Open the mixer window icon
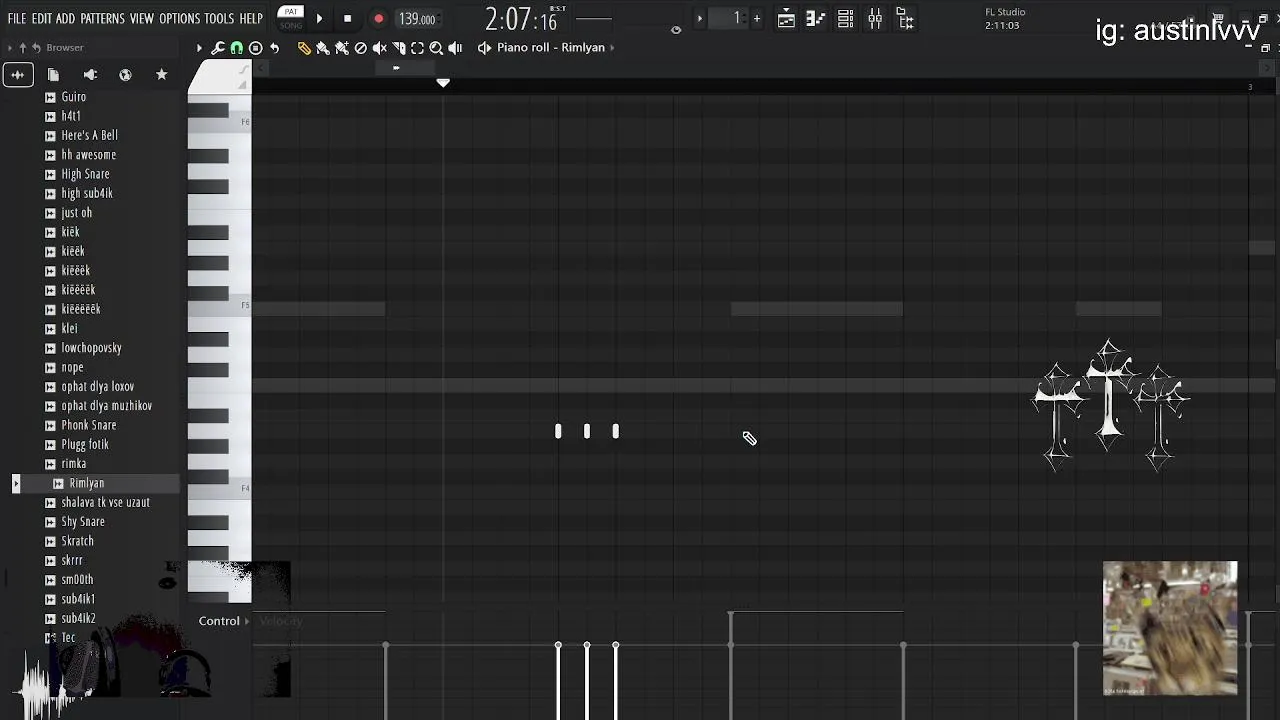The image size is (1280, 720). coord(875,18)
